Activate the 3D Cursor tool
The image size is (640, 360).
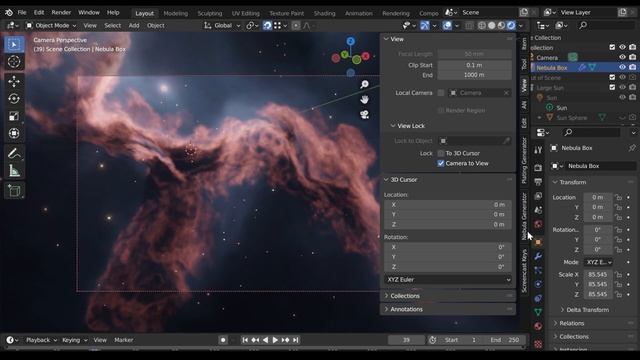pos(14,62)
